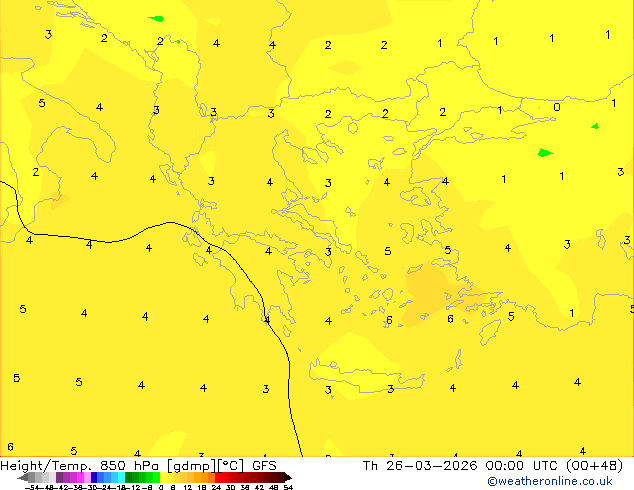
Task: Click the green patch at top of map
Action: [156, 18]
